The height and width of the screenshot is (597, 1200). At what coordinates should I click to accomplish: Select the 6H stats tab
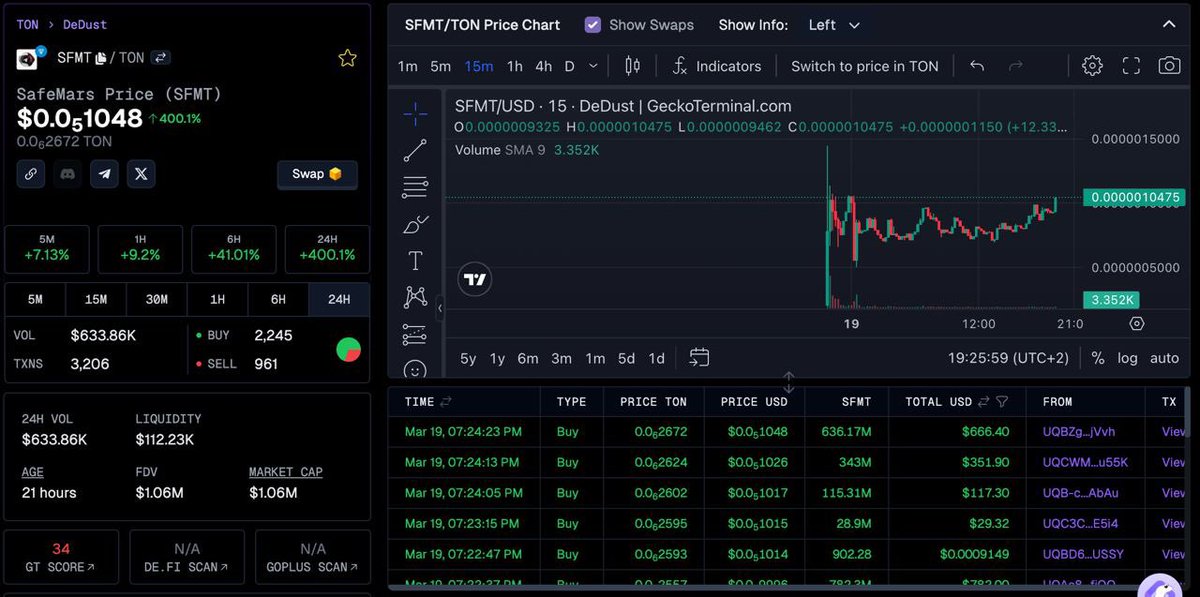click(278, 300)
